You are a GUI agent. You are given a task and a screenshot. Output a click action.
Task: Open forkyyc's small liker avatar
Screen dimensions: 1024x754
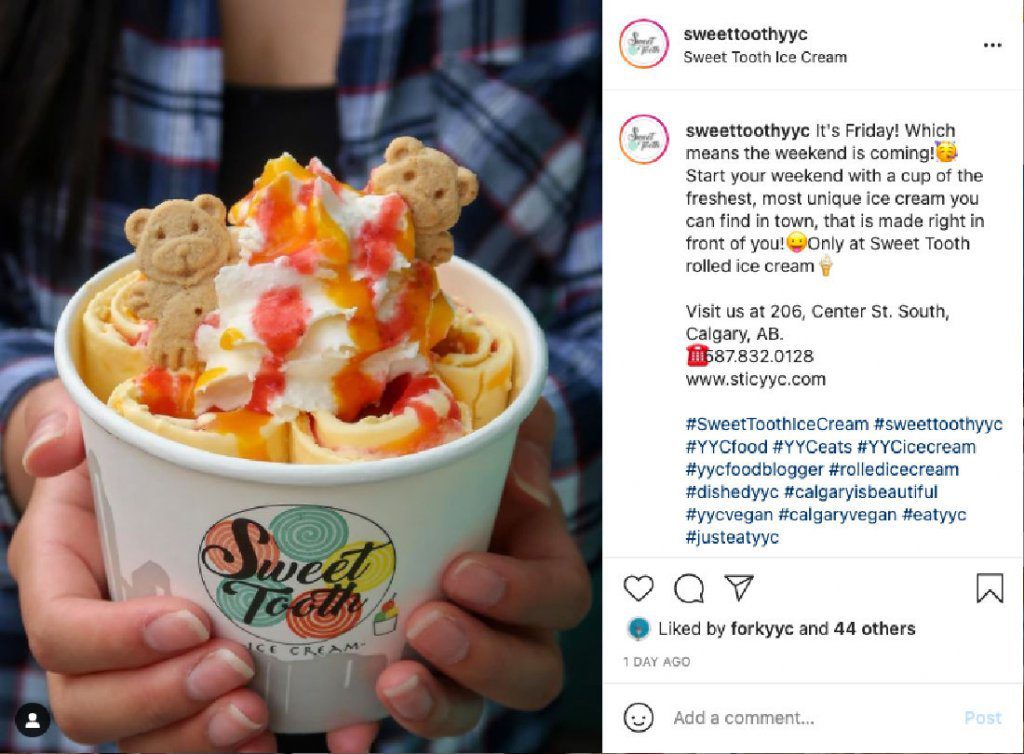[x=638, y=629]
